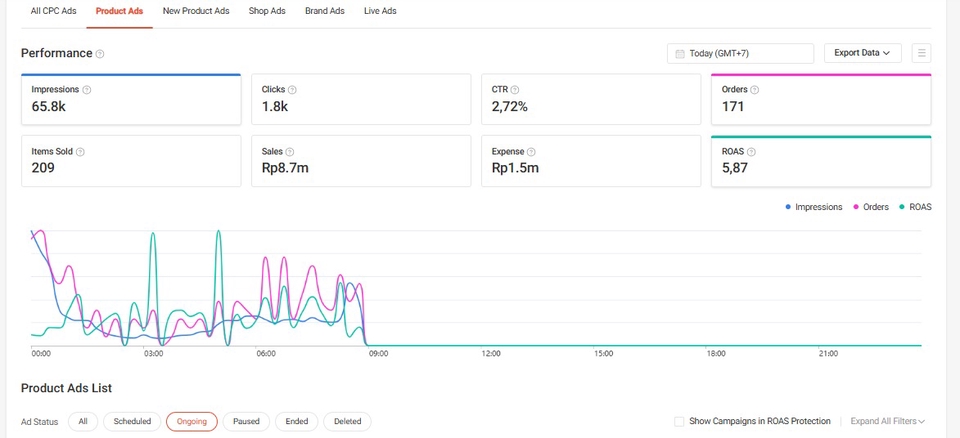960x438 pixels.
Task: Enable Show Campaigns in ROAS Protection
Action: [680, 422]
